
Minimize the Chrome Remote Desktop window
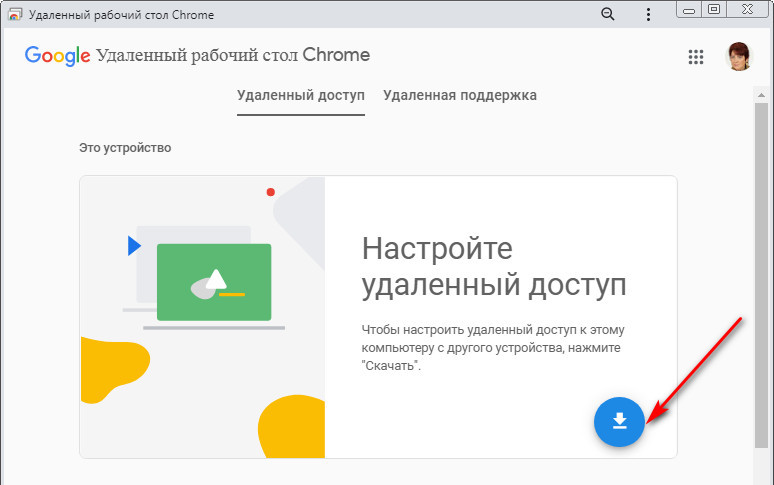[688, 9]
